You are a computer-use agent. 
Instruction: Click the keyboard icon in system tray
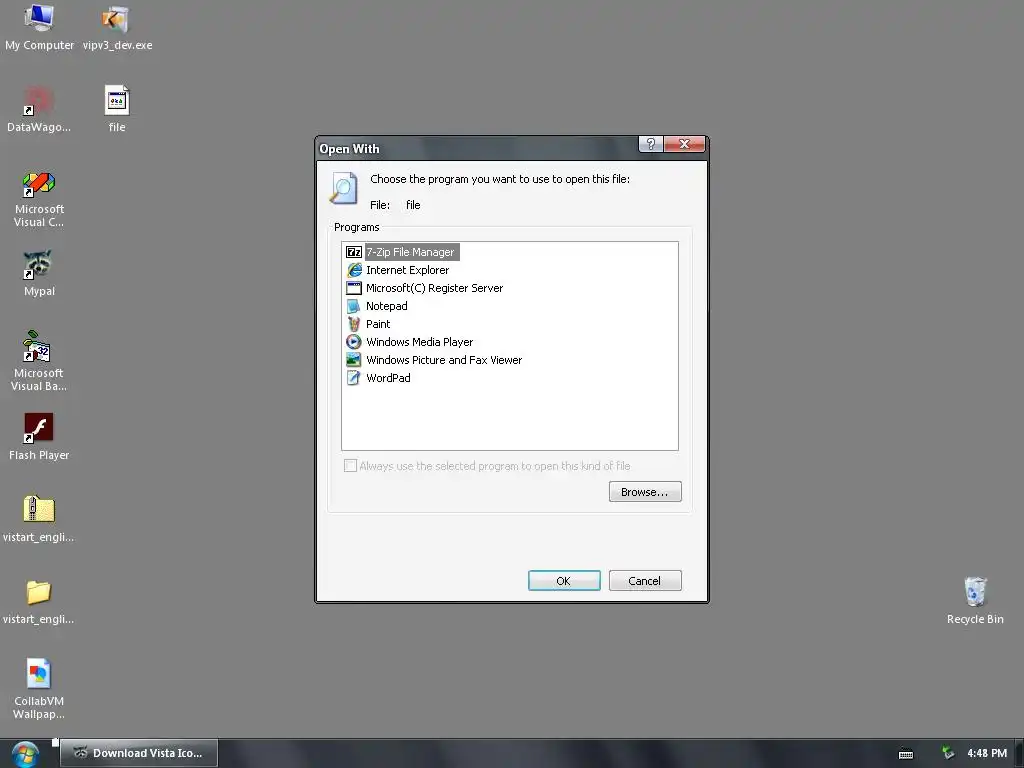[x=906, y=754]
